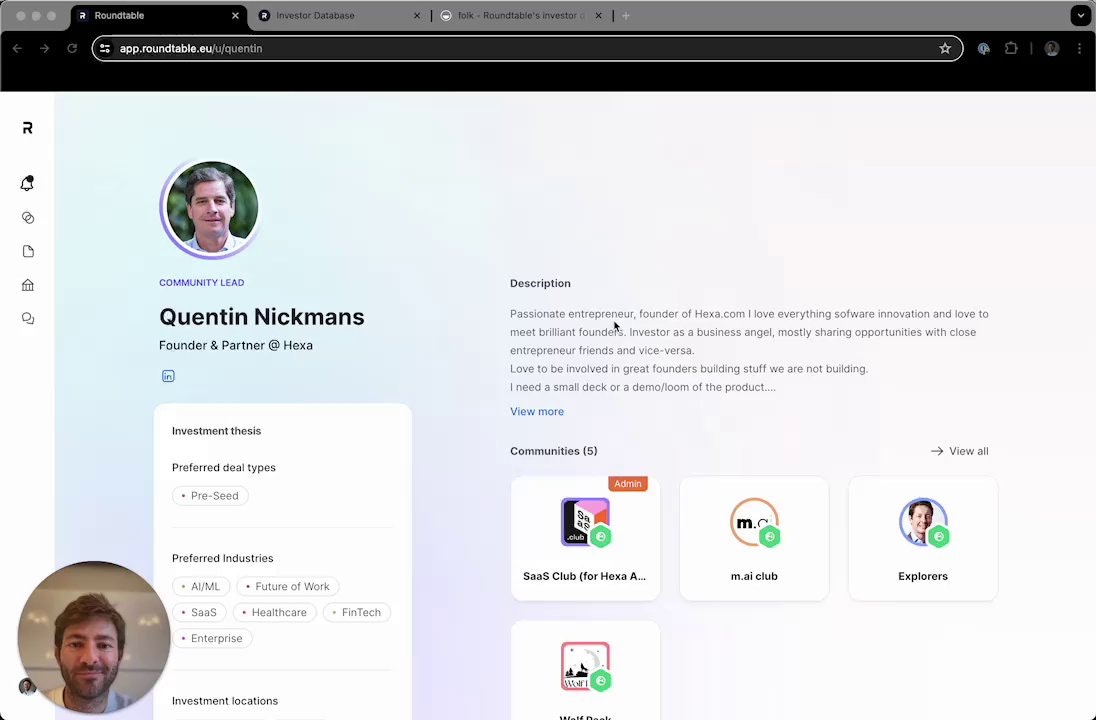Reload the current page
This screenshot has width=1096, height=720.
coord(72,48)
